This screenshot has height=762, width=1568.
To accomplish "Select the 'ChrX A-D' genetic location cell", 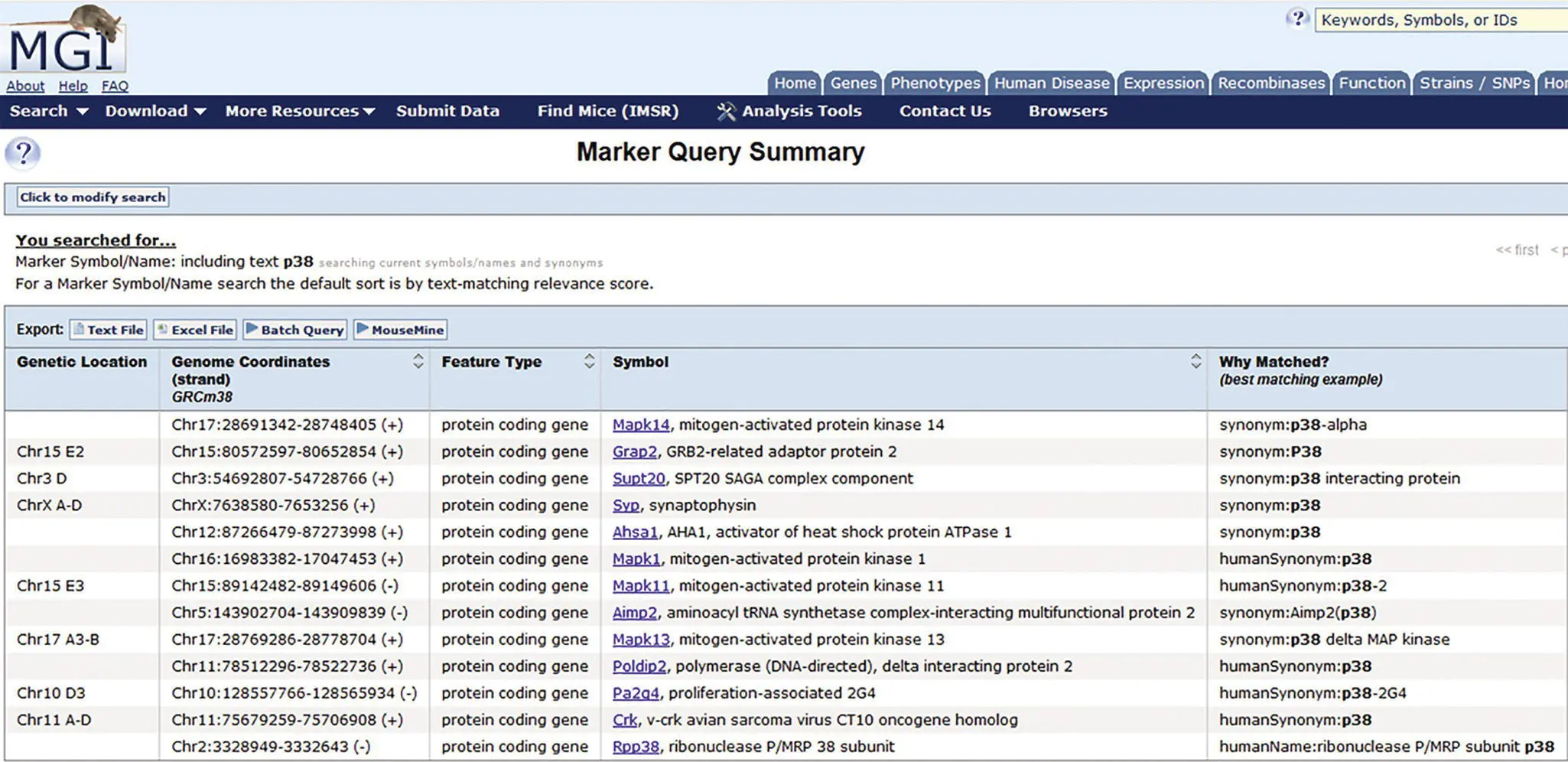I will pyautogui.click(x=49, y=505).
